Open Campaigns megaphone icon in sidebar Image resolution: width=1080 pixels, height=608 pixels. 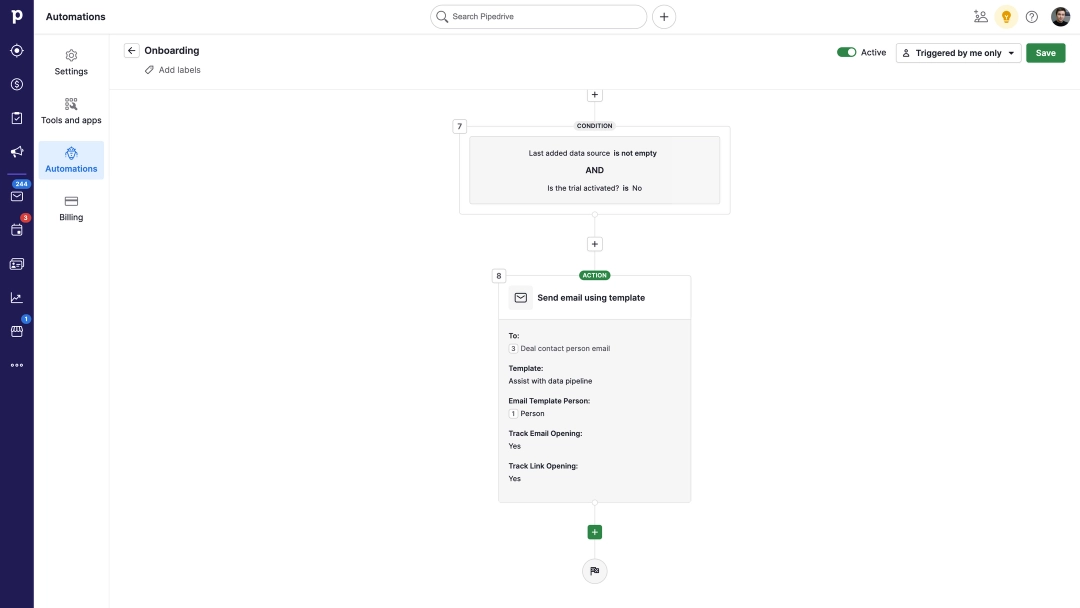17,152
